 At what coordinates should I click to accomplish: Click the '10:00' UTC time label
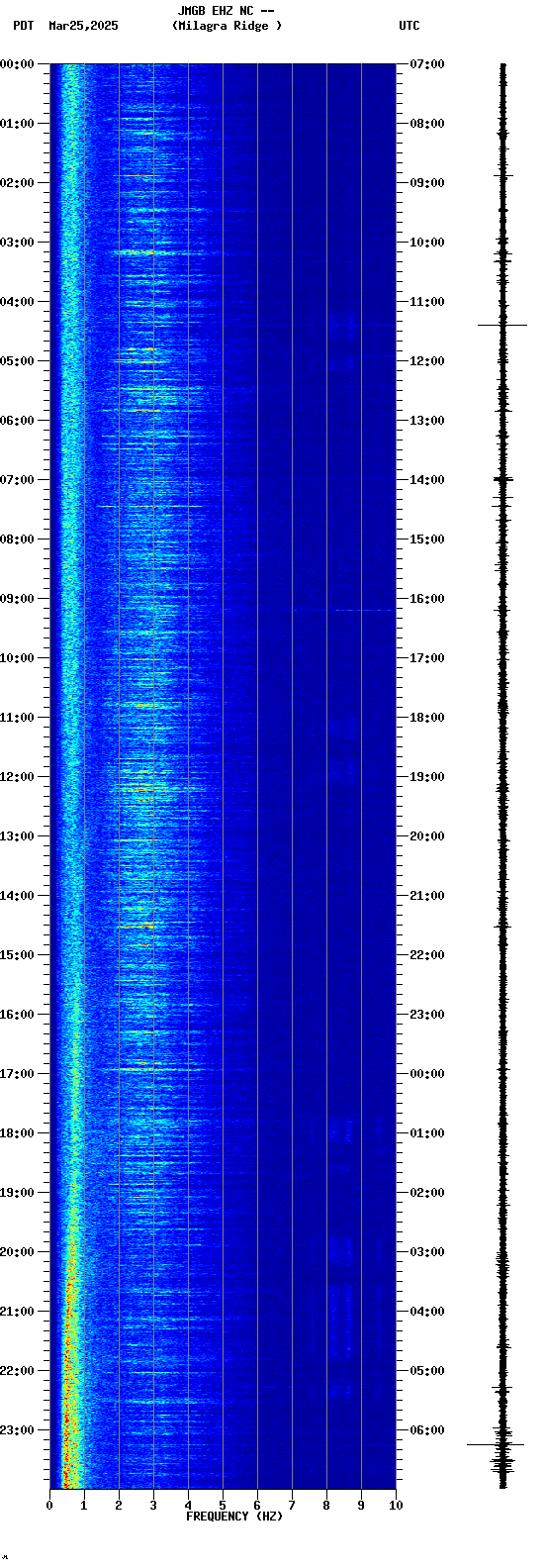point(427,243)
